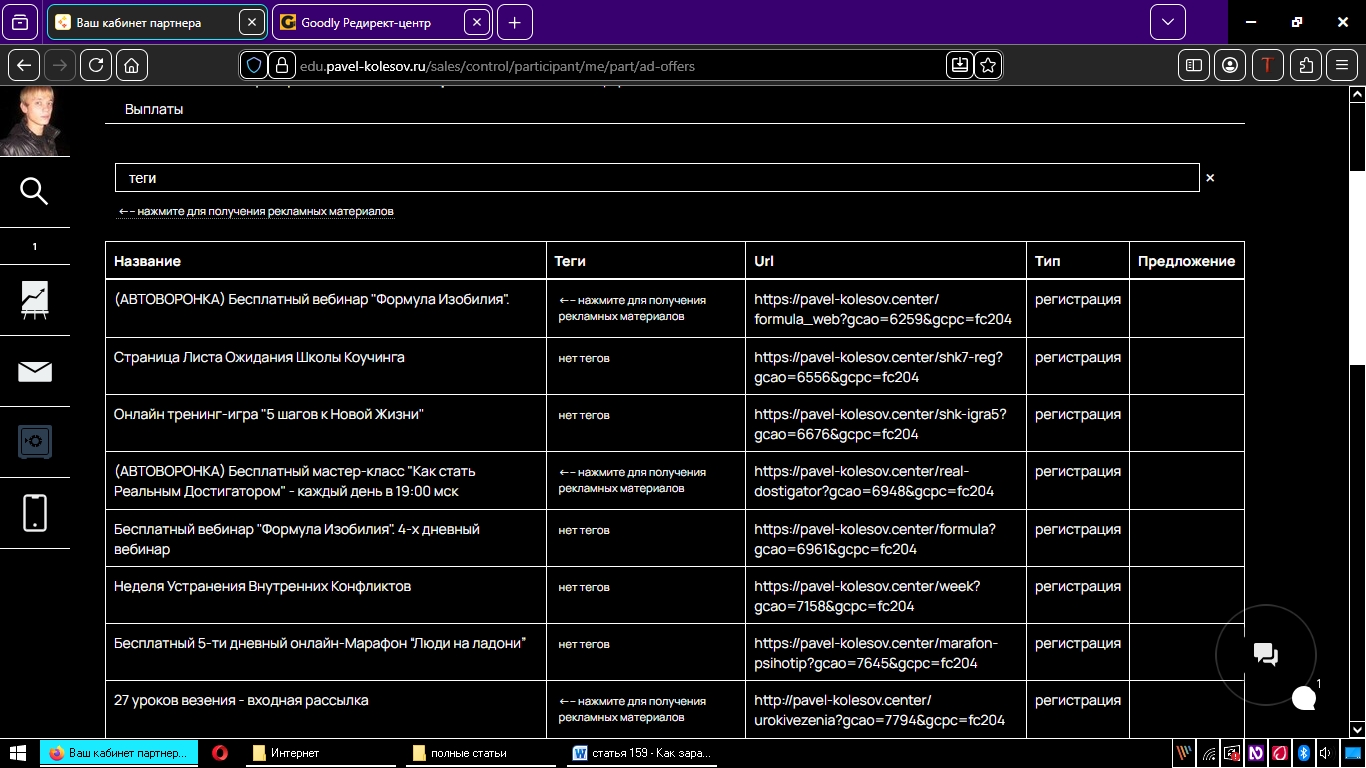The image size is (1366, 768).
Task: Click the browser reload button
Action: [96, 65]
